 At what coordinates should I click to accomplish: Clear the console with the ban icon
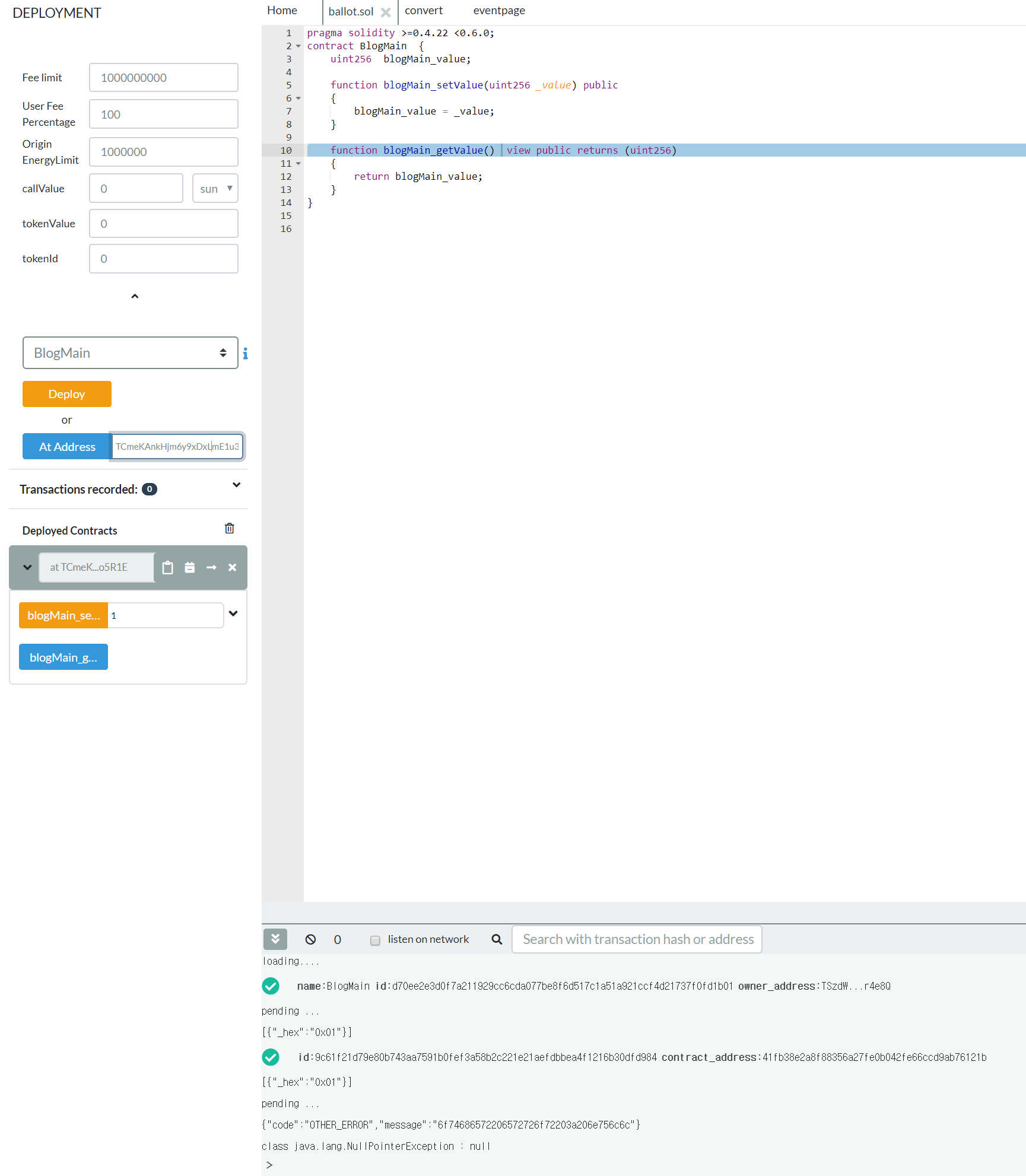pyautogui.click(x=310, y=939)
